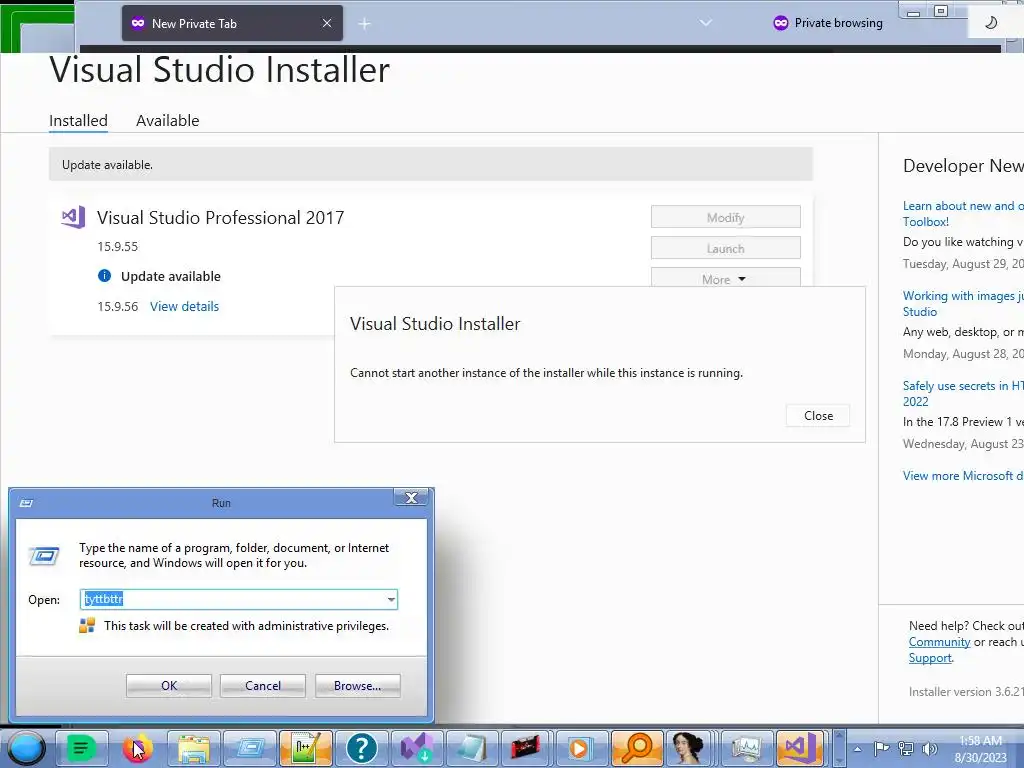Open Action Center flag in tray
Viewport: 1024px width, 768px height.
(881, 748)
